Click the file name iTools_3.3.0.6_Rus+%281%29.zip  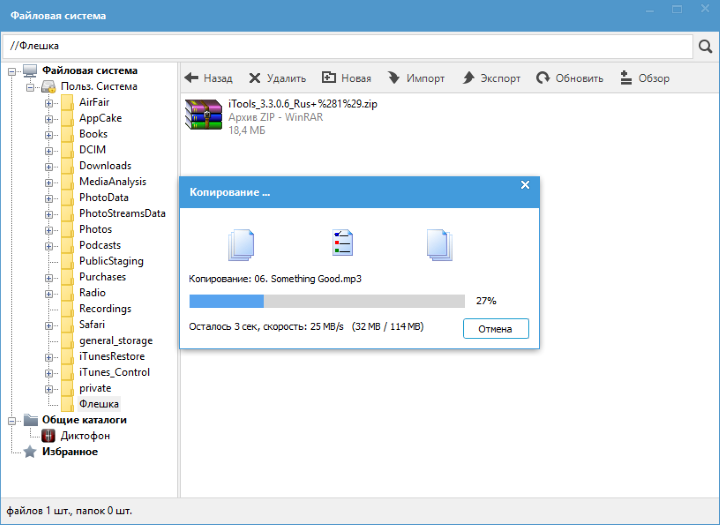pyautogui.click(x=303, y=104)
